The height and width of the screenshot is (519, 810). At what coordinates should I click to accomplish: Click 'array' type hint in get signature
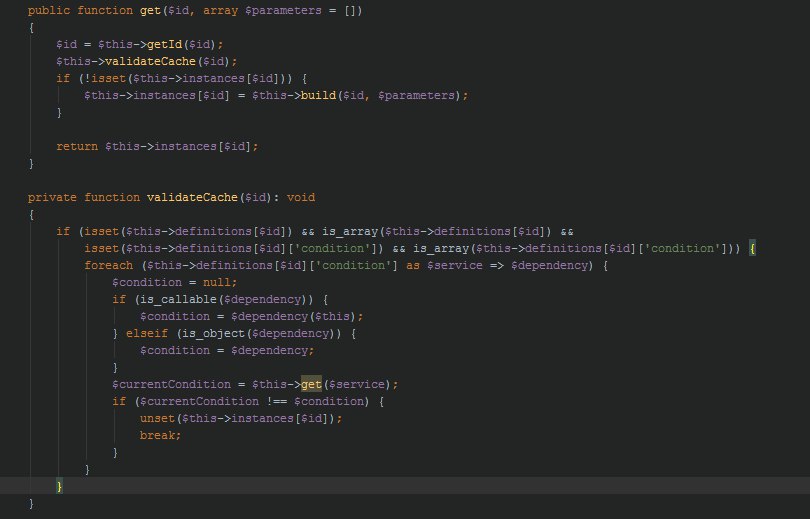220,10
